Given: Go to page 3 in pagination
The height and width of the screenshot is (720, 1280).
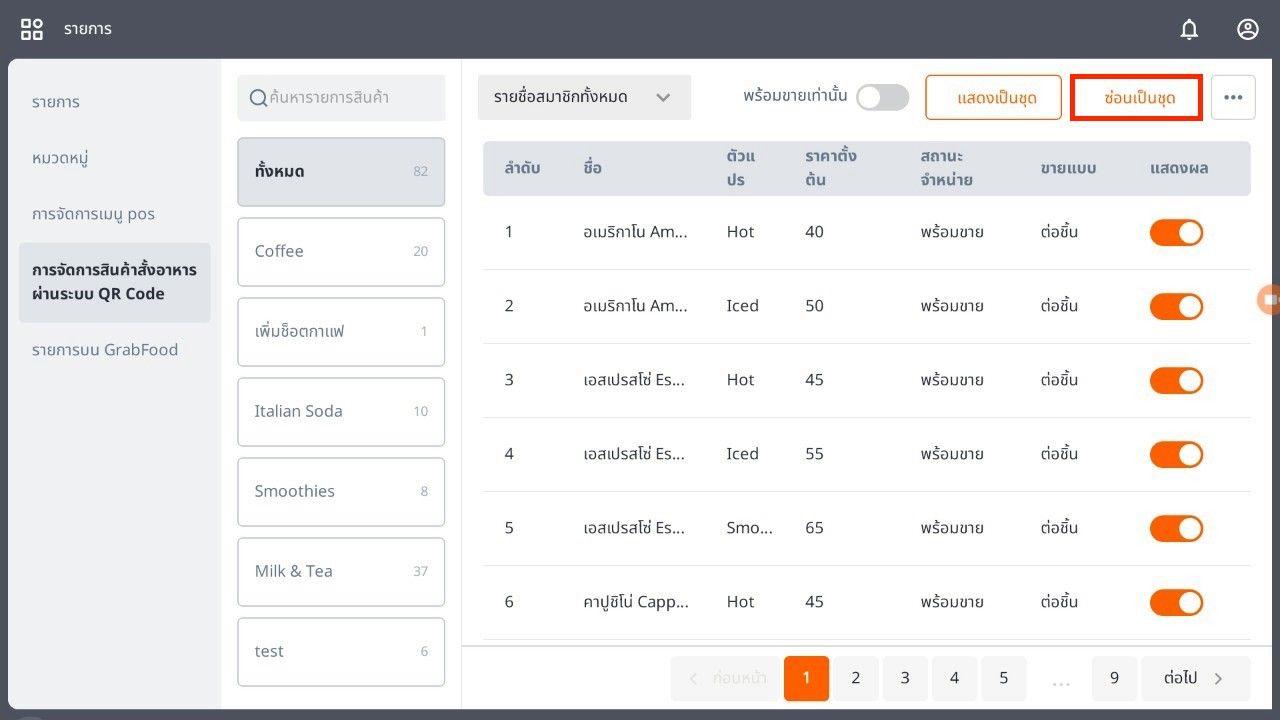Looking at the screenshot, I should (x=905, y=678).
